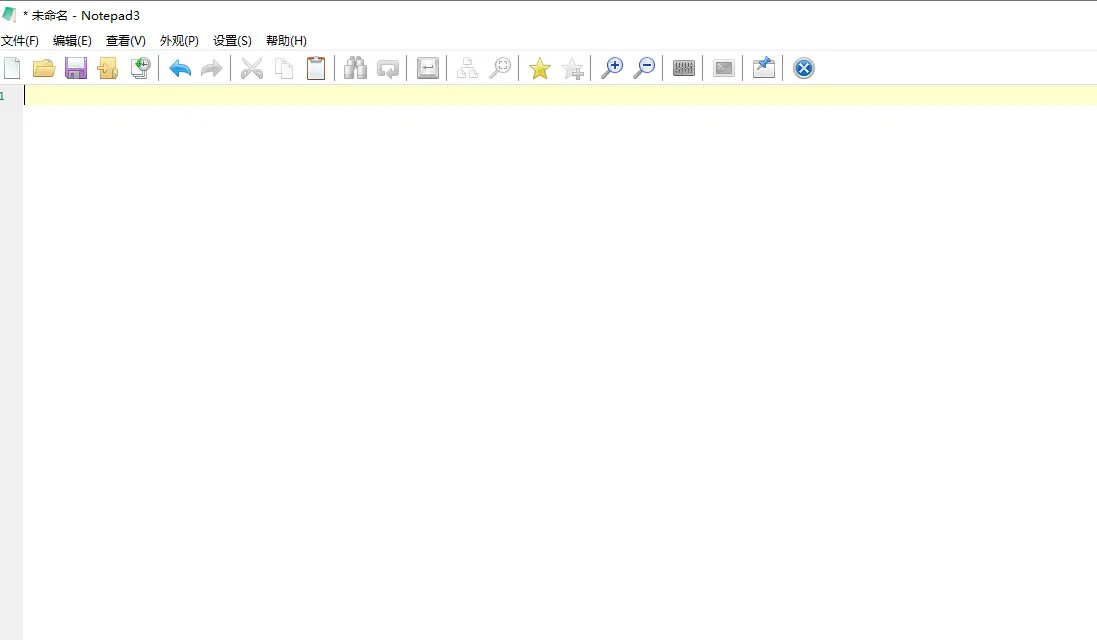Undo the last action
This screenshot has height=640, width=1097.
(179, 67)
